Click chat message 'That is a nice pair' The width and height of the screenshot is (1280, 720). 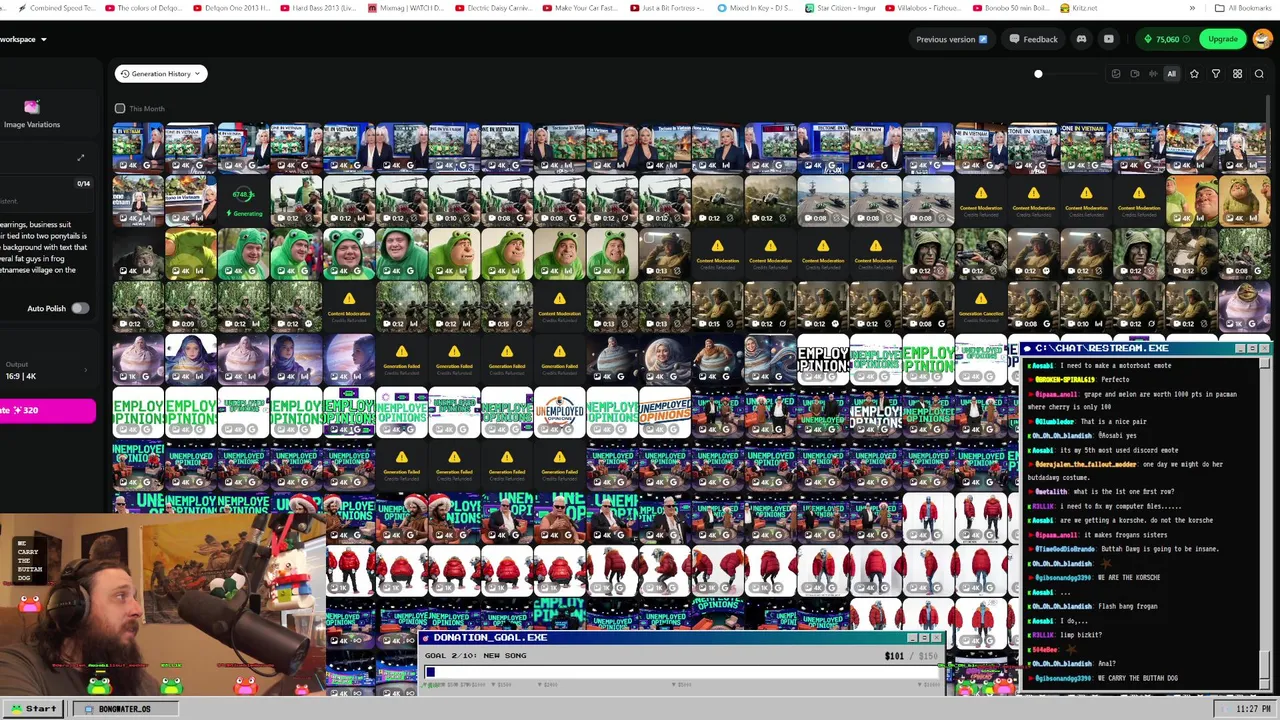1112,421
